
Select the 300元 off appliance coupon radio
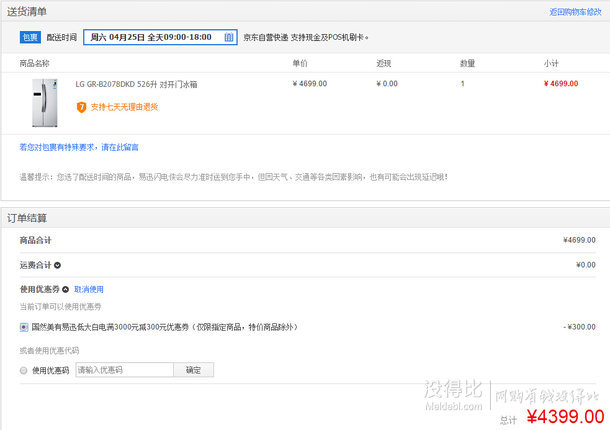pyautogui.click(x=24, y=327)
